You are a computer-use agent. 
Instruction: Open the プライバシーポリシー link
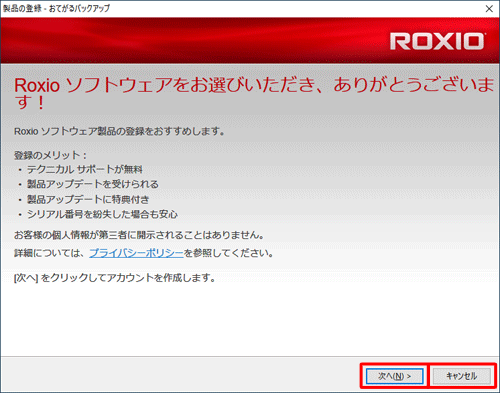pyautogui.click(x=136, y=253)
